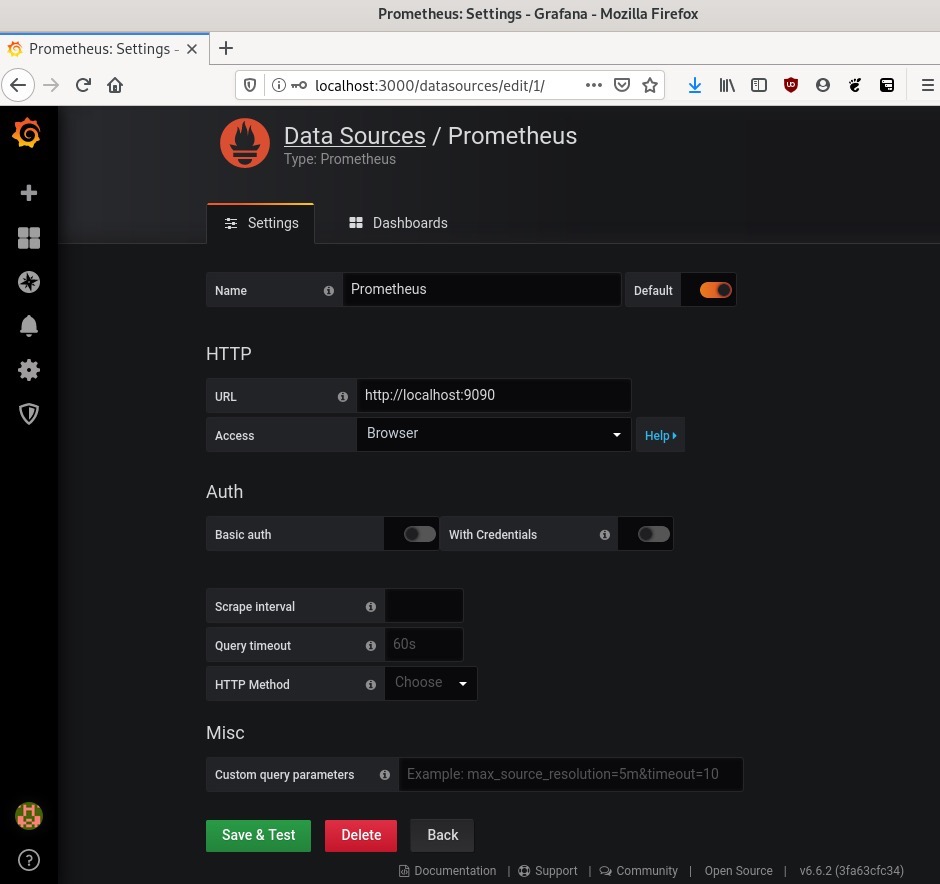Enable the With Credentials switch
Viewport: 940px width, 884px height.
(653, 534)
